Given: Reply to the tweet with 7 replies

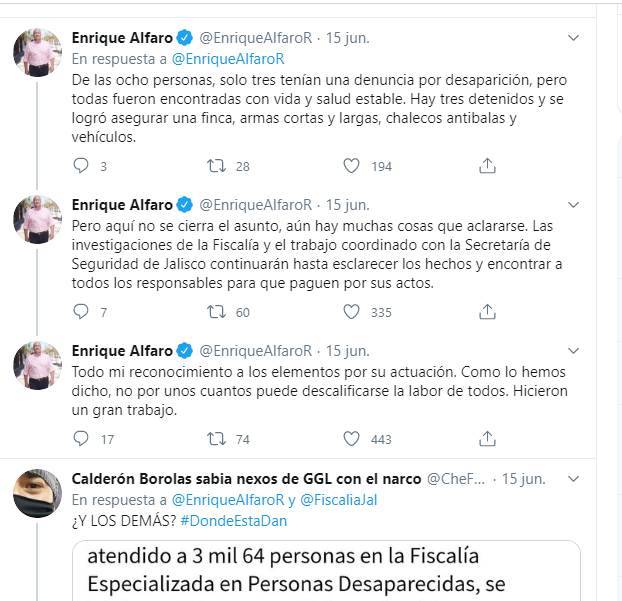Looking at the screenshot, I should 81,311.
